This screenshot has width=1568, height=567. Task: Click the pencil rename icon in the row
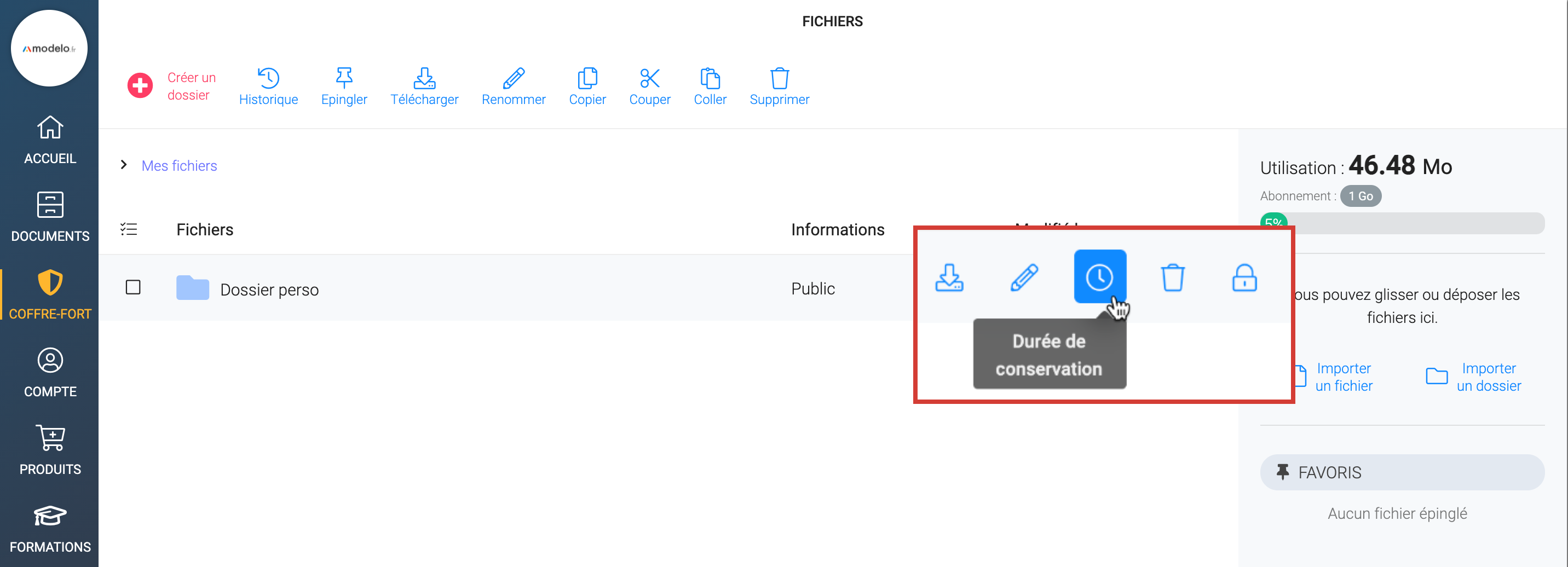pyautogui.click(x=1024, y=277)
